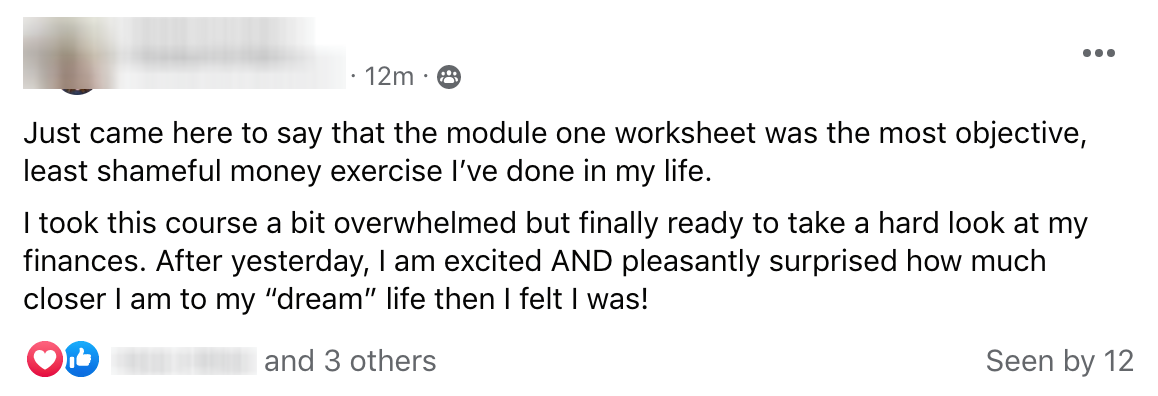The height and width of the screenshot is (396, 1158).
Task: Open the post via the 12m timestamp
Action: click(x=388, y=76)
